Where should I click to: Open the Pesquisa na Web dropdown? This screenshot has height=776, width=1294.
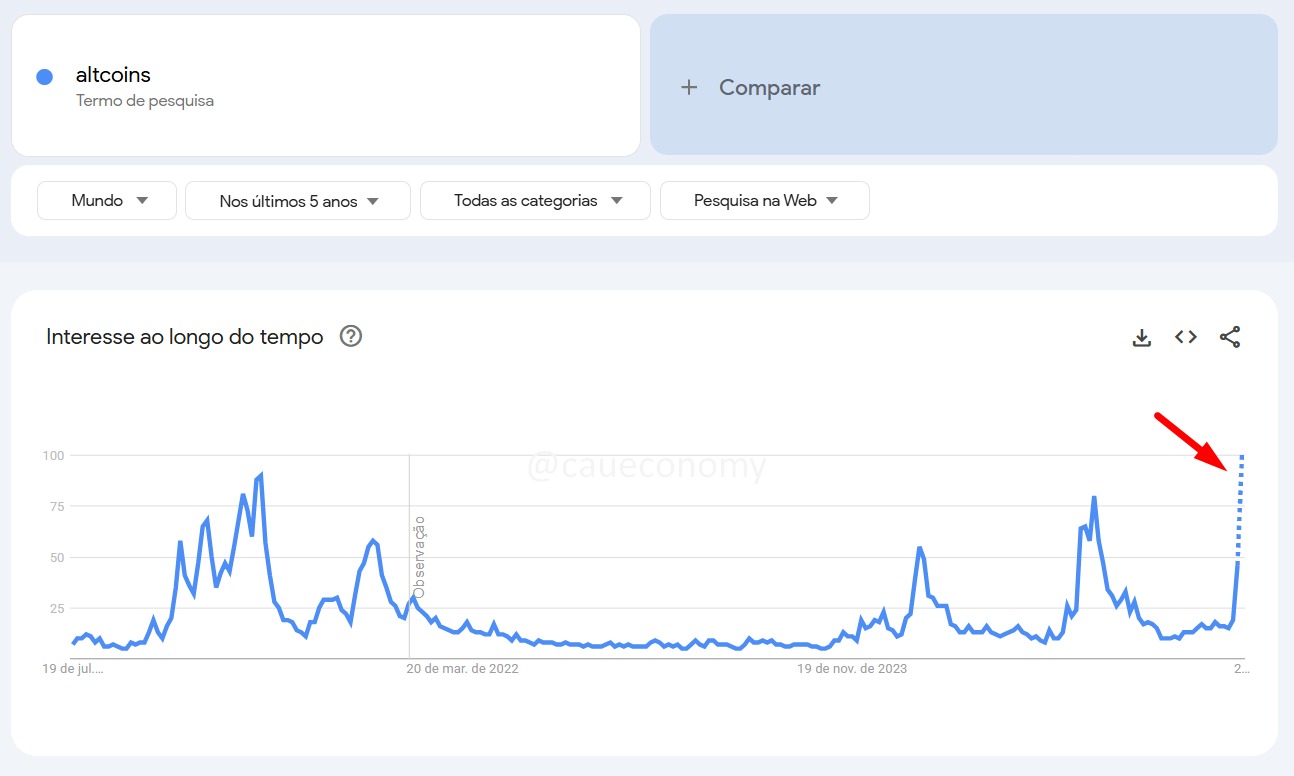point(765,200)
